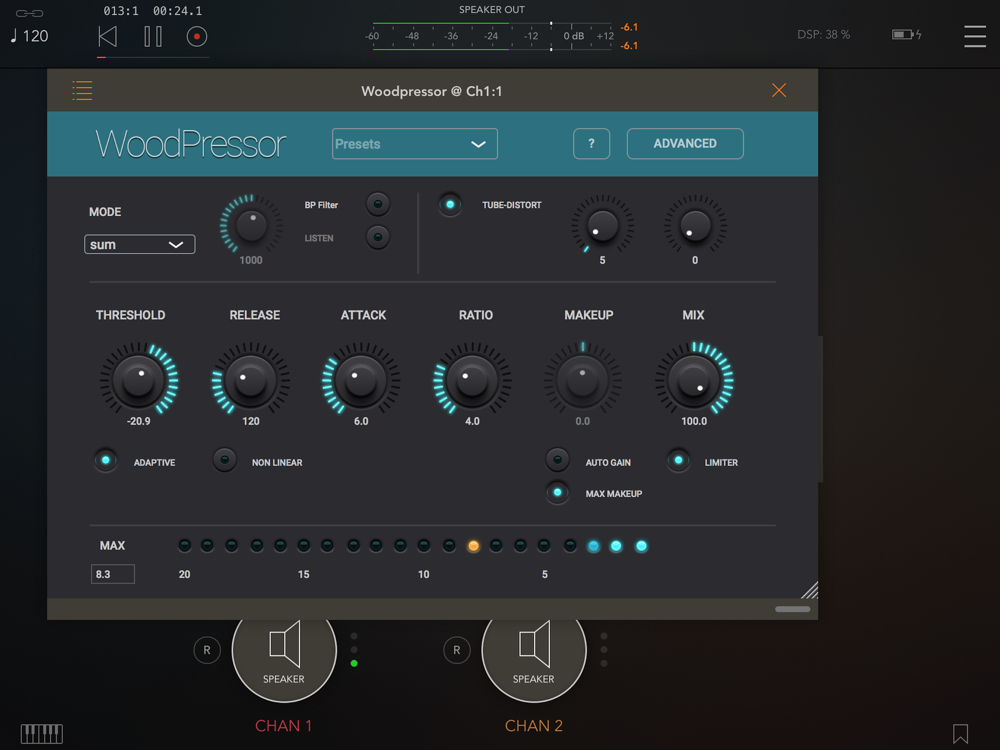This screenshot has width=1000, height=750.
Task: Click the attack value 6.0
Action: (361, 421)
